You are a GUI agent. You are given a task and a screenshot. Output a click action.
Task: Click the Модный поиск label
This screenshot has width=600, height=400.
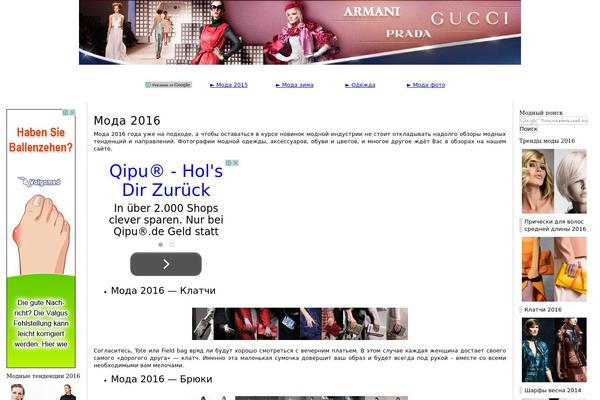[541, 113]
